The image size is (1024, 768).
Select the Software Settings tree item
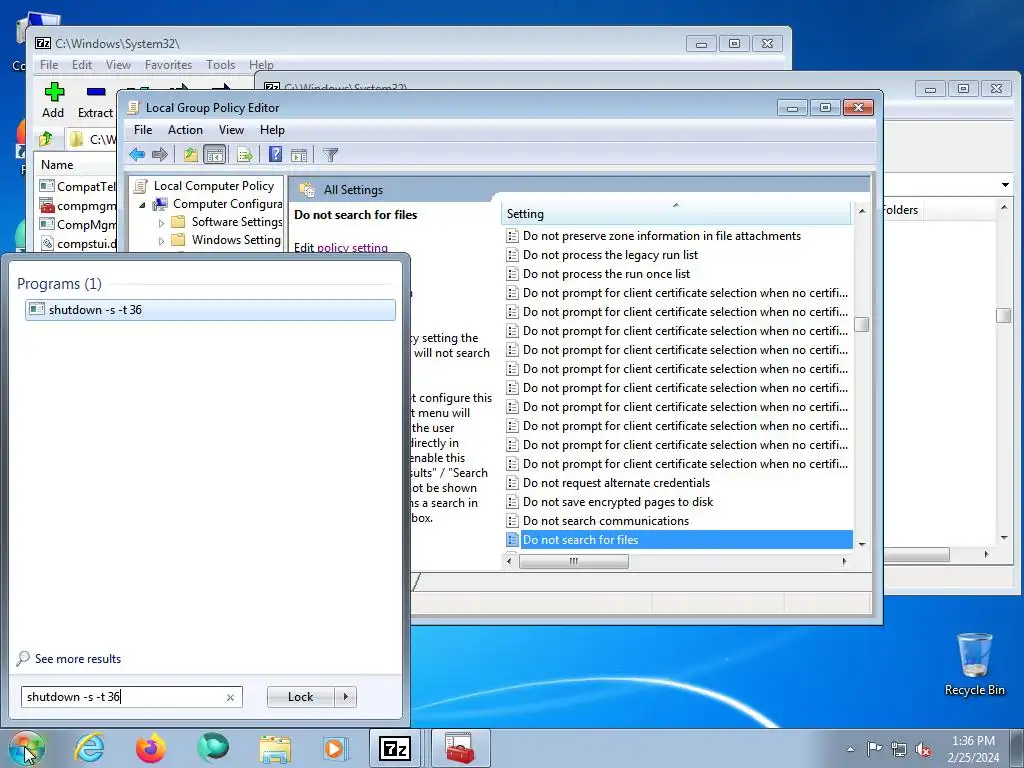pyautogui.click(x=236, y=222)
